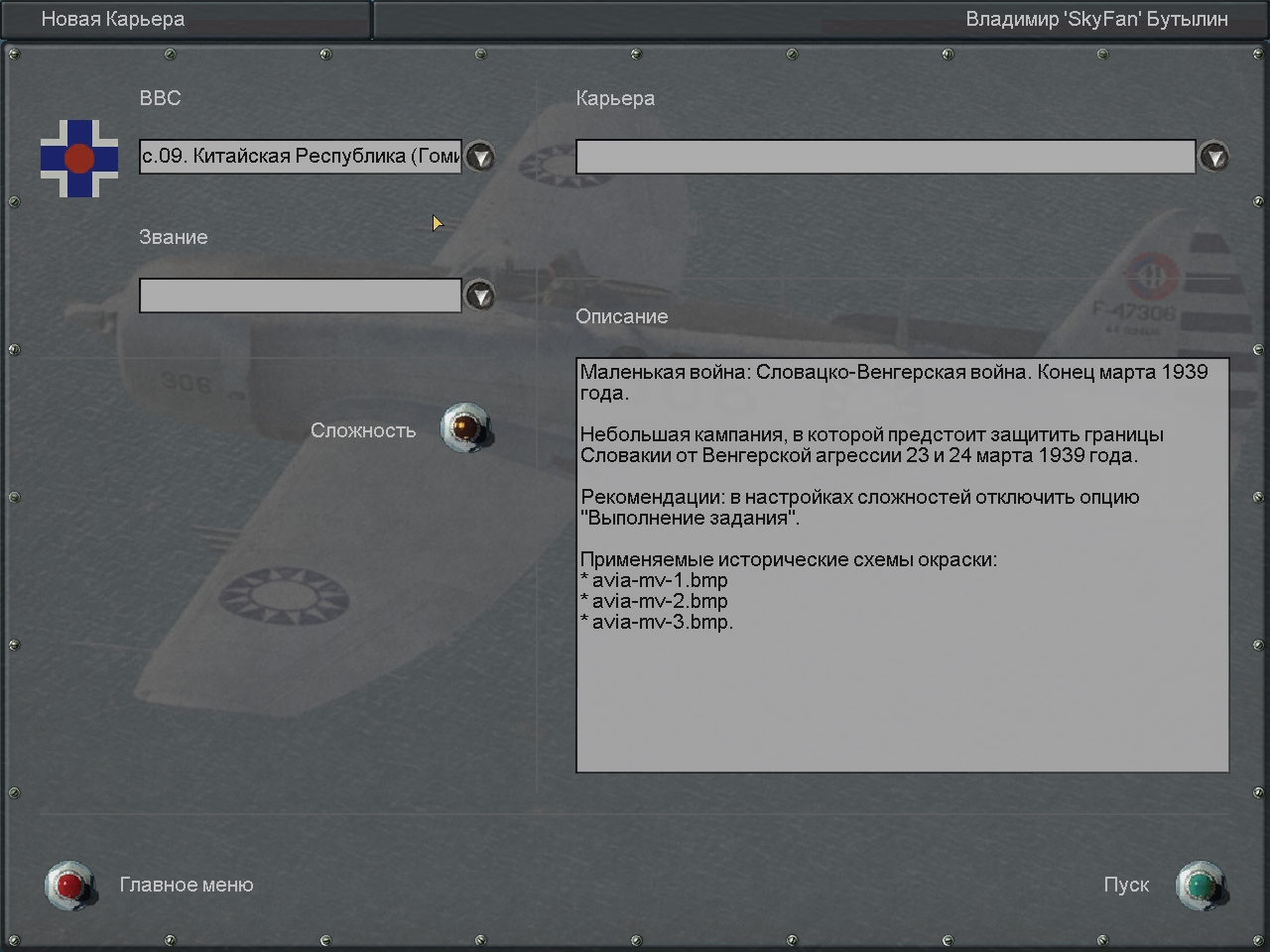Click the Пуск label
Viewport: 1270px width, 952px height.
(1126, 885)
